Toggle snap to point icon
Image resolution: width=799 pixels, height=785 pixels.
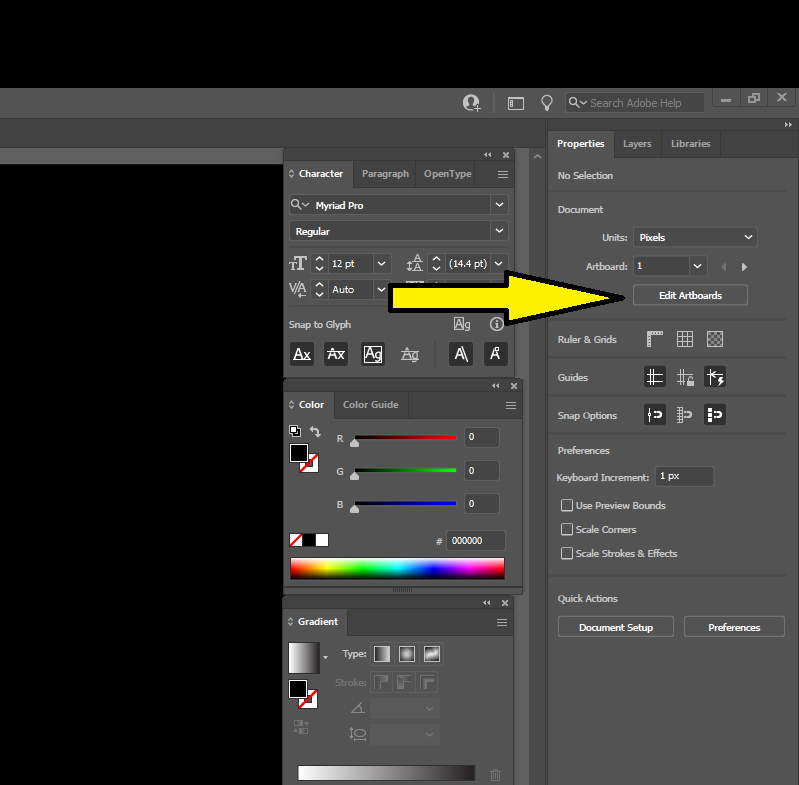[655, 415]
